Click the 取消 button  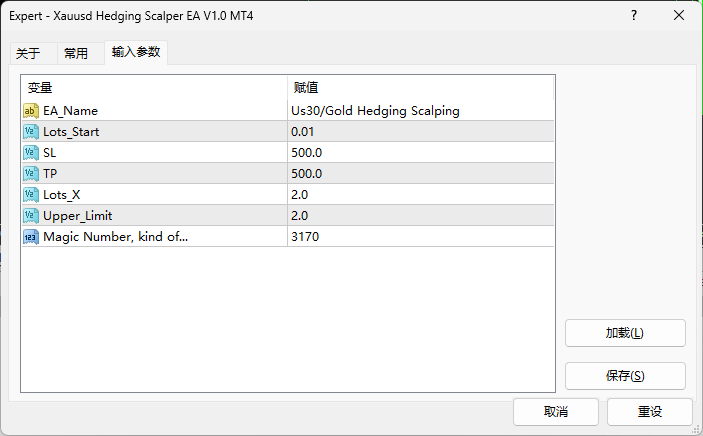(556, 412)
